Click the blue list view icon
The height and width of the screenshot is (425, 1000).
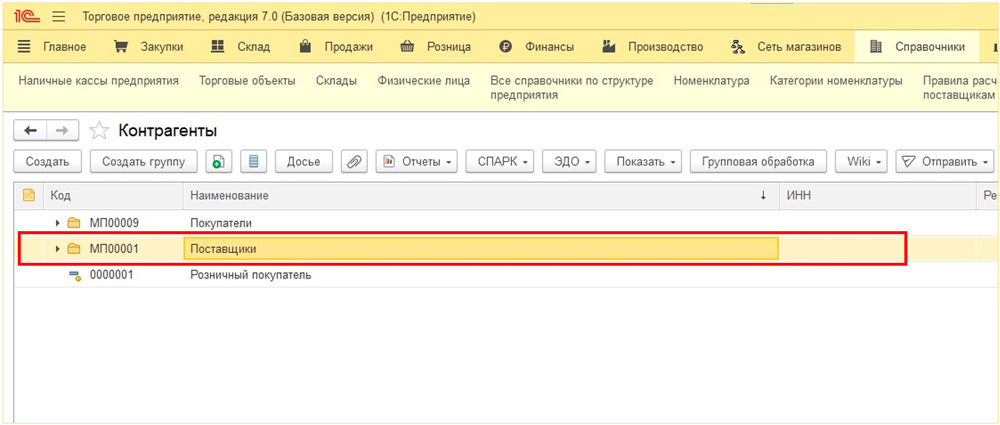253,161
